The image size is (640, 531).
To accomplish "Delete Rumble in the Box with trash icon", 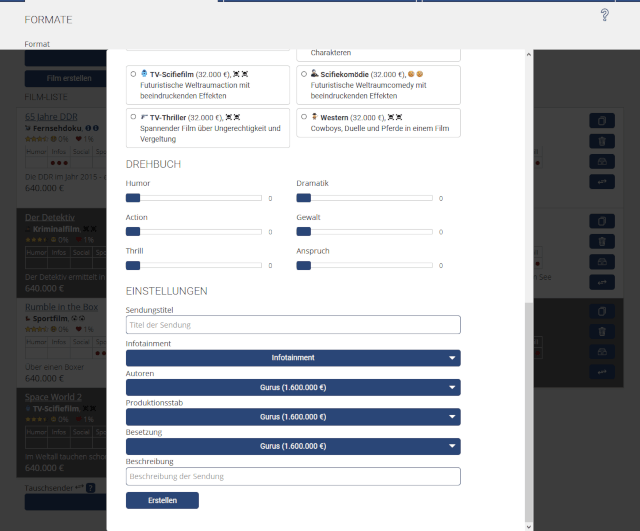I will pyautogui.click(x=602, y=331).
